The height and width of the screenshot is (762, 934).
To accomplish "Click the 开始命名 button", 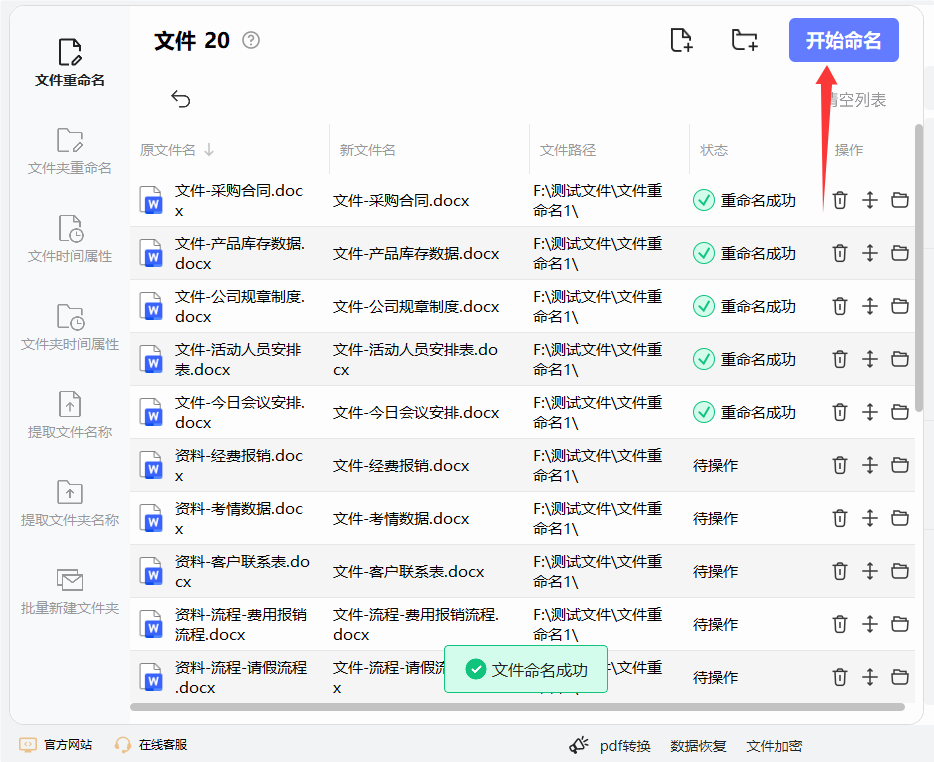I will coord(843,40).
